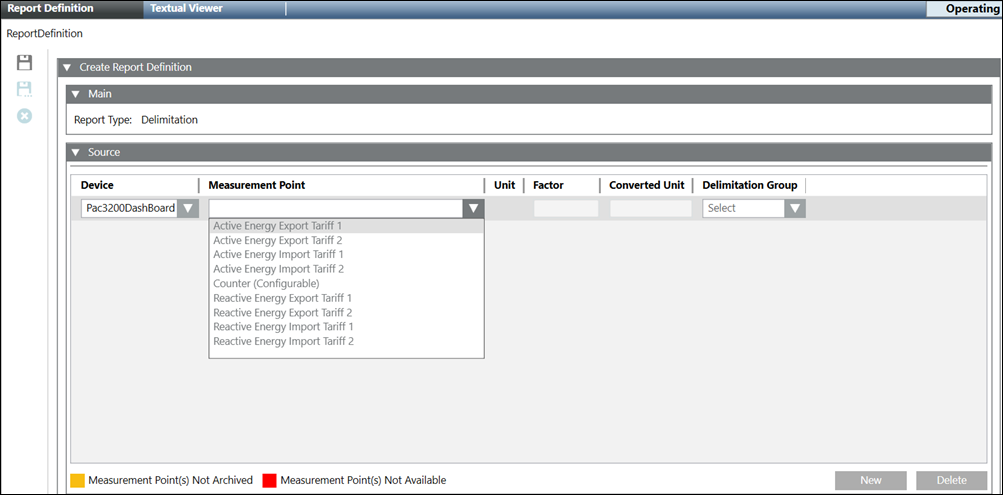
Task: Click the New button
Action: [870, 480]
